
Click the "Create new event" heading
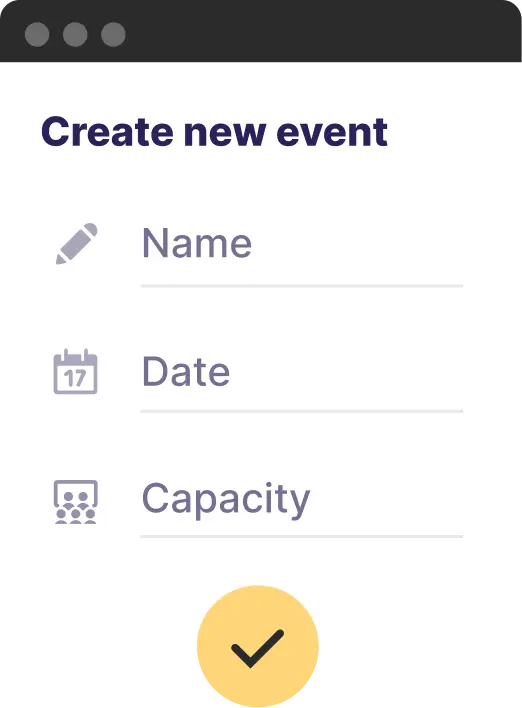pyautogui.click(x=214, y=132)
